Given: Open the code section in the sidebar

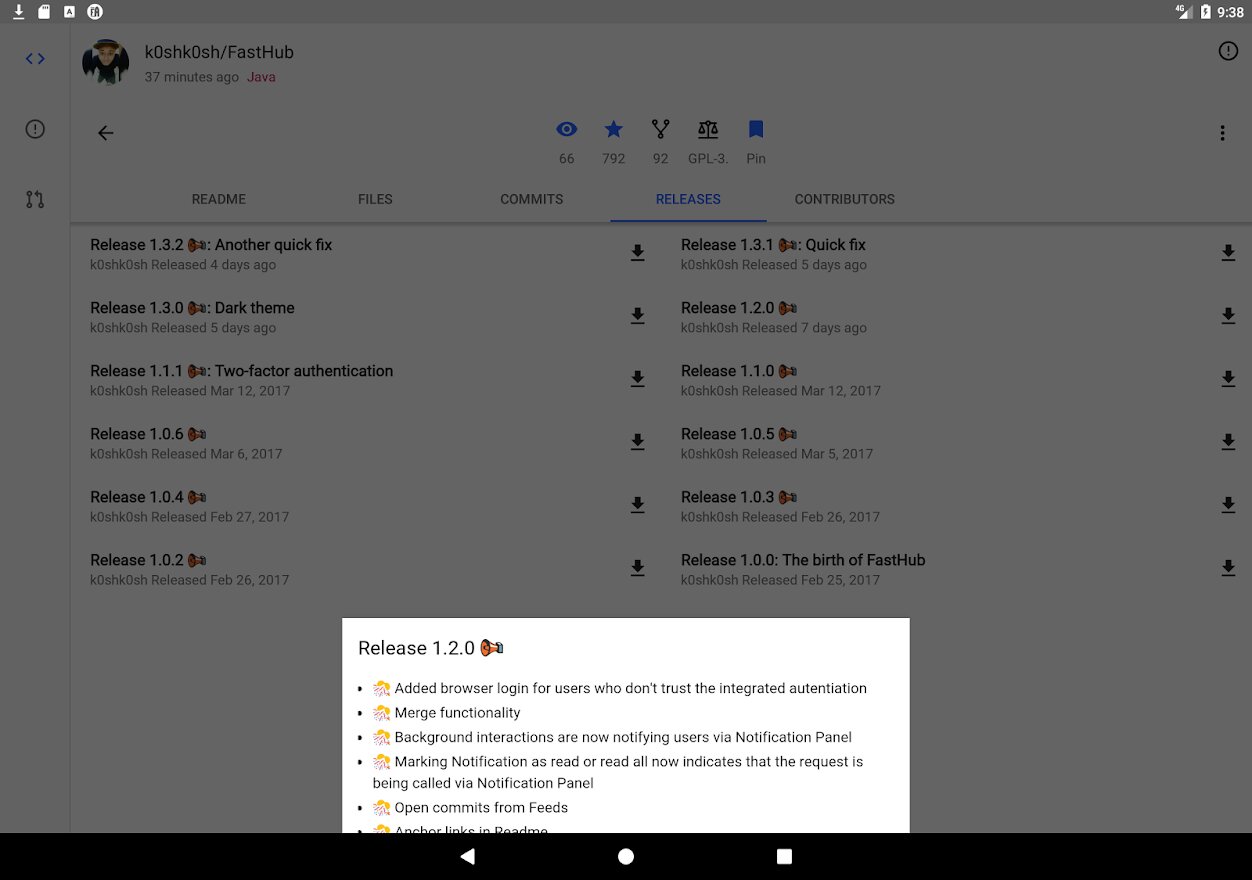Looking at the screenshot, I should (35, 59).
